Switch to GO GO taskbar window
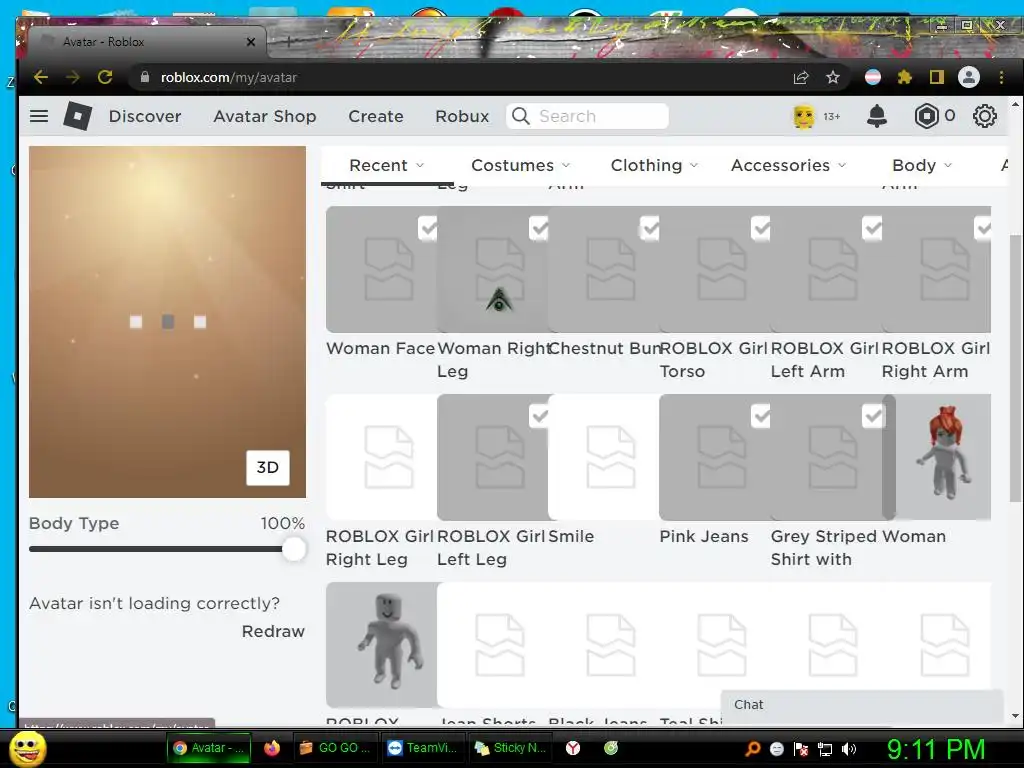The height and width of the screenshot is (768, 1024). coord(334,748)
